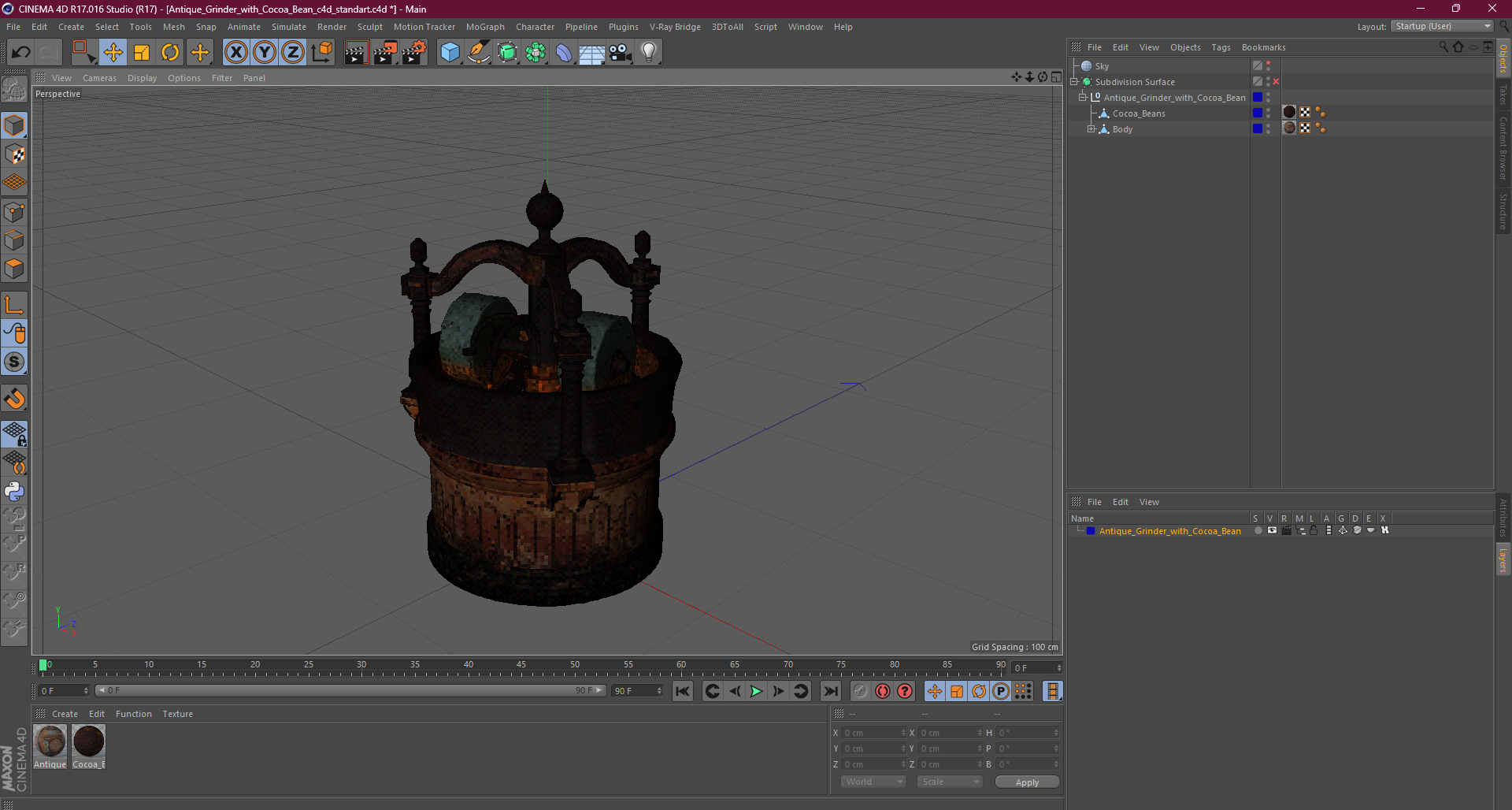Select the Antique material thumbnail

[50, 742]
